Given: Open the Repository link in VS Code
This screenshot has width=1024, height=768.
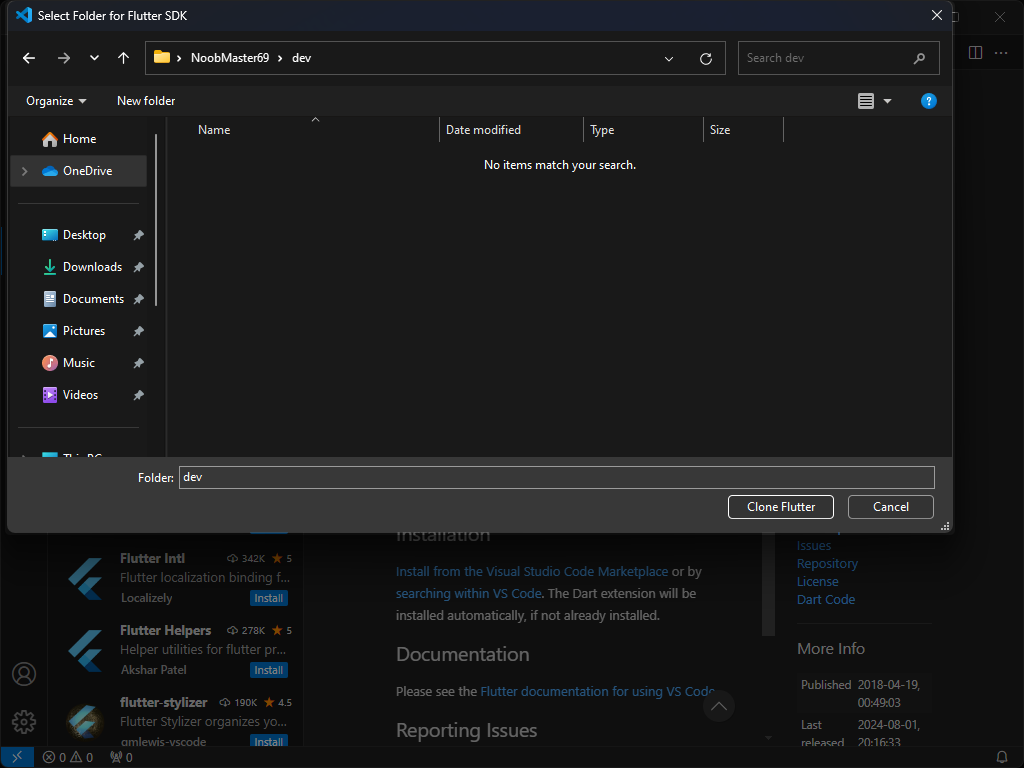Looking at the screenshot, I should (x=827, y=564).
